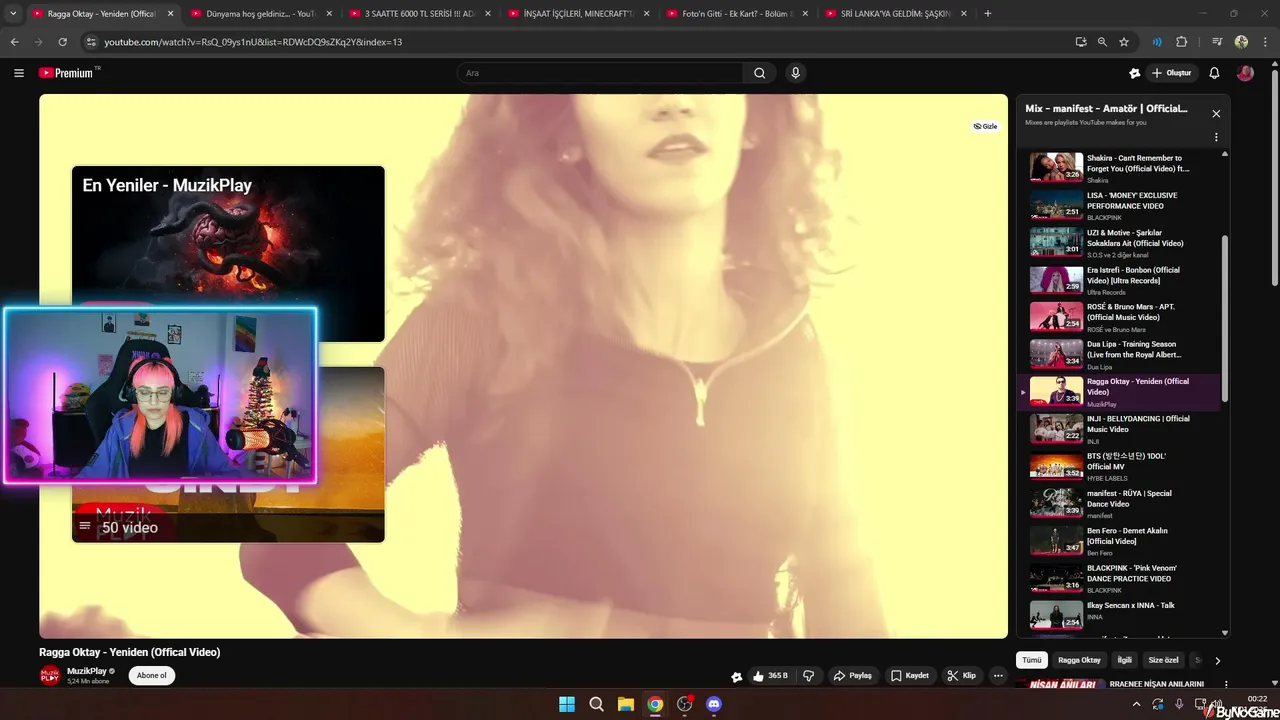Image resolution: width=1280 pixels, height=720 pixels.
Task: Play Ben Fero - Demet Akalın
Action: [1120, 541]
